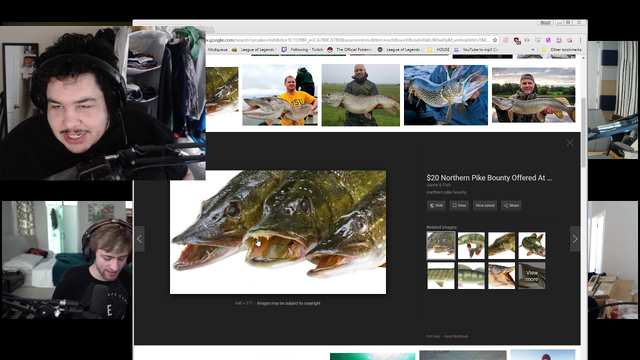
Task: Select the pike body close-up related image
Action: [x=441, y=276]
